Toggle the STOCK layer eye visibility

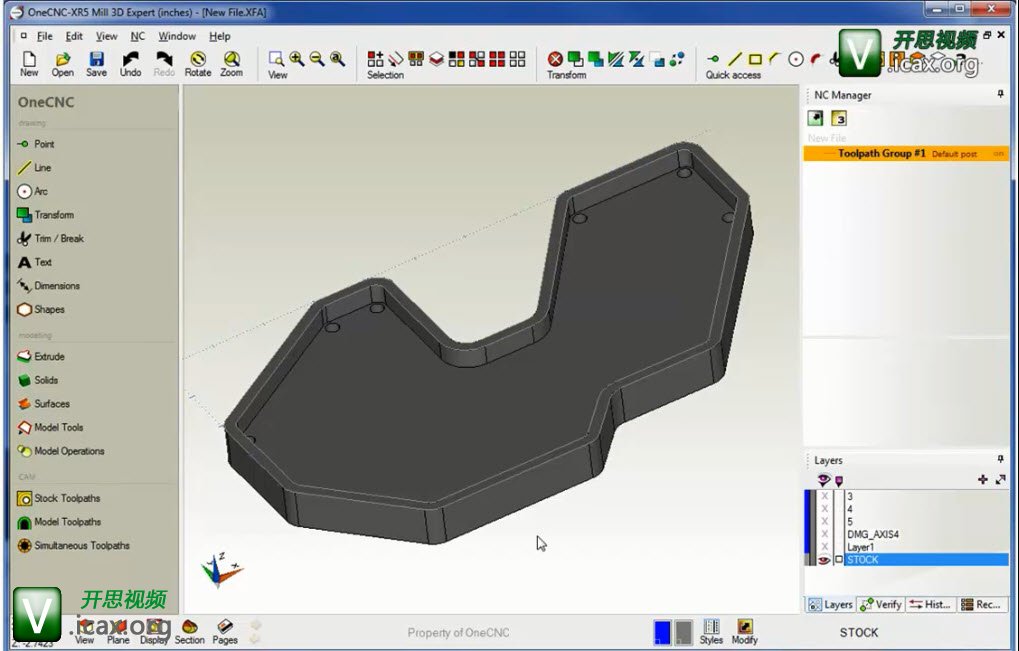[825, 560]
